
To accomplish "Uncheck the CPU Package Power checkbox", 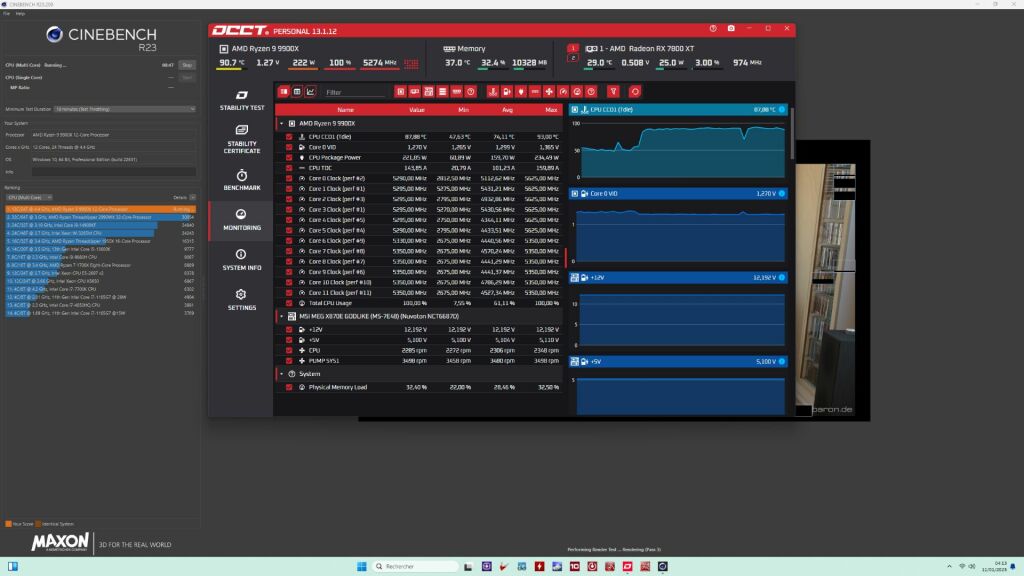I will coord(289,157).
